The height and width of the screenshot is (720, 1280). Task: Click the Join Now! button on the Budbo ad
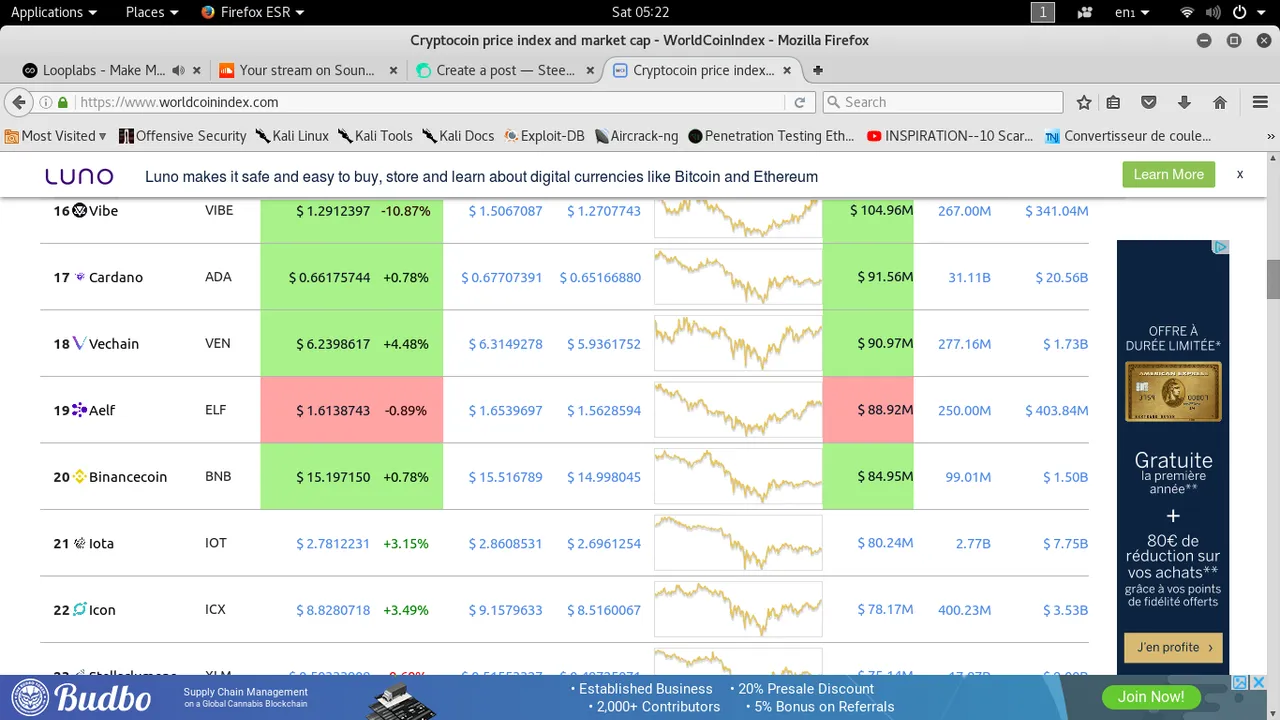click(1150, 696)
